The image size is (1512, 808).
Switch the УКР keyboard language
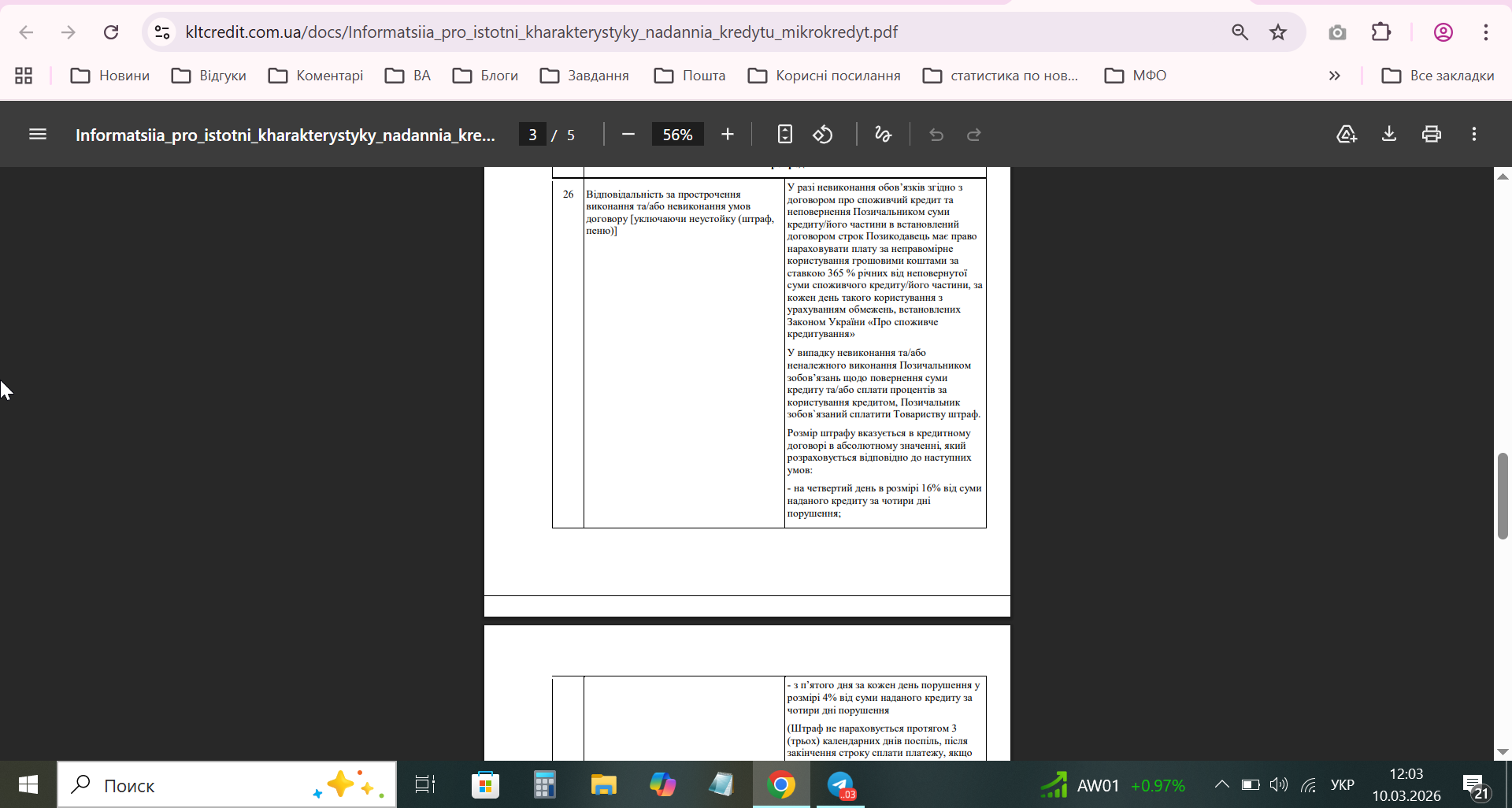coord(1343,784)
